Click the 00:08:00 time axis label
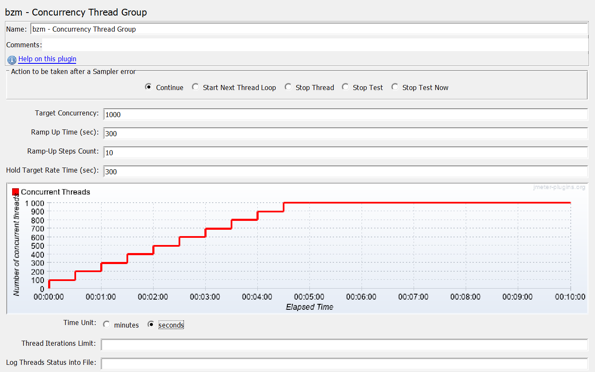This screenshot has width=595, height=372. tap(465, 297)
